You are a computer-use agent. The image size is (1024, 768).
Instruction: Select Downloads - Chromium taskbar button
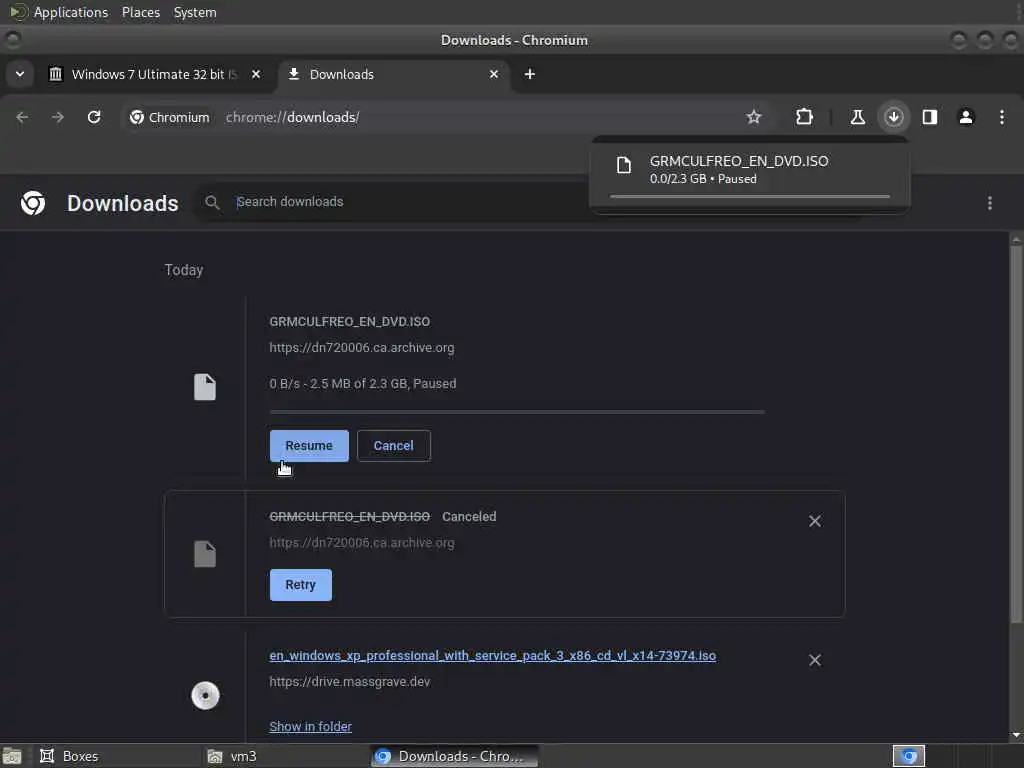point(455,756)
